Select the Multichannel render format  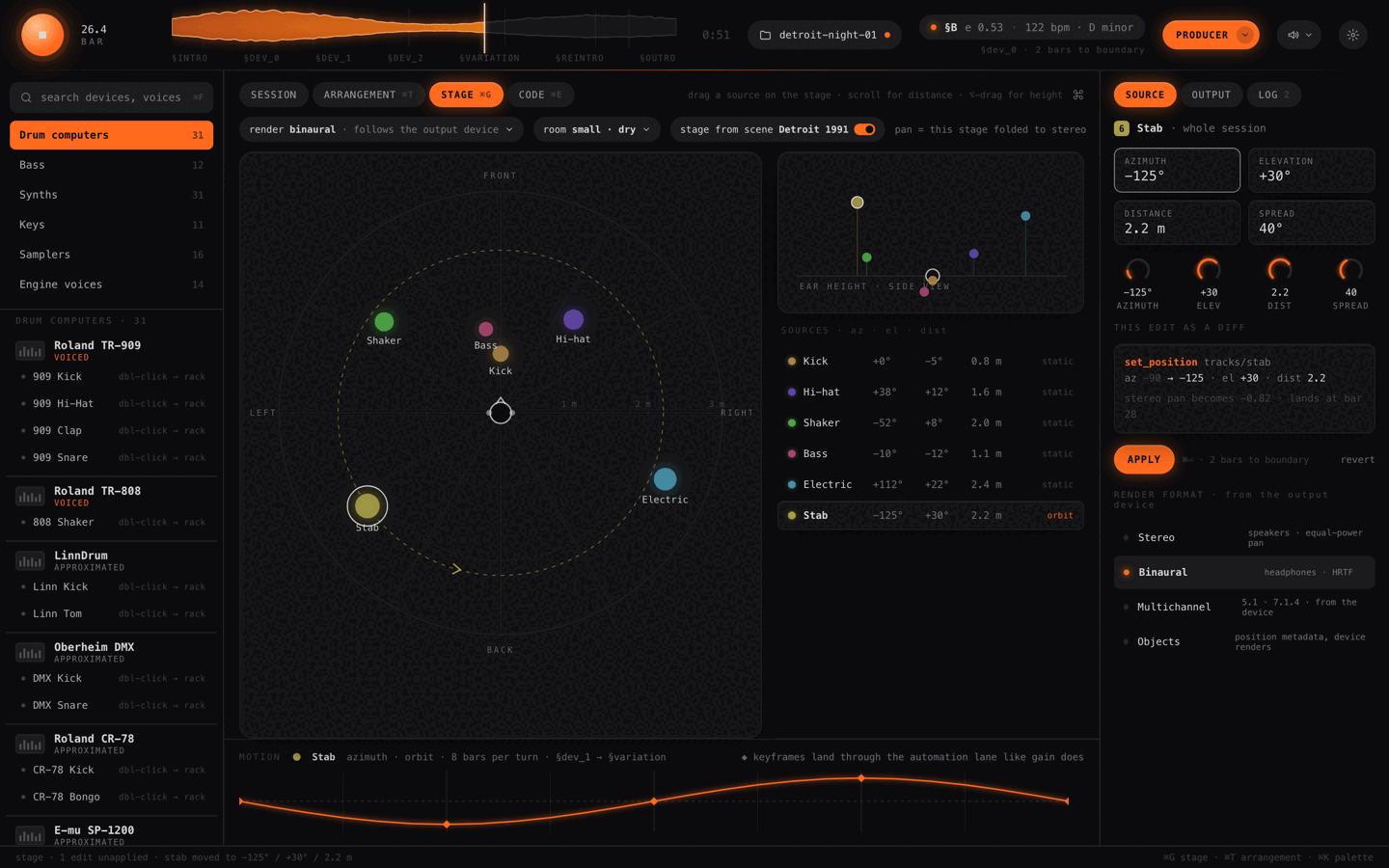(1244, 607)
